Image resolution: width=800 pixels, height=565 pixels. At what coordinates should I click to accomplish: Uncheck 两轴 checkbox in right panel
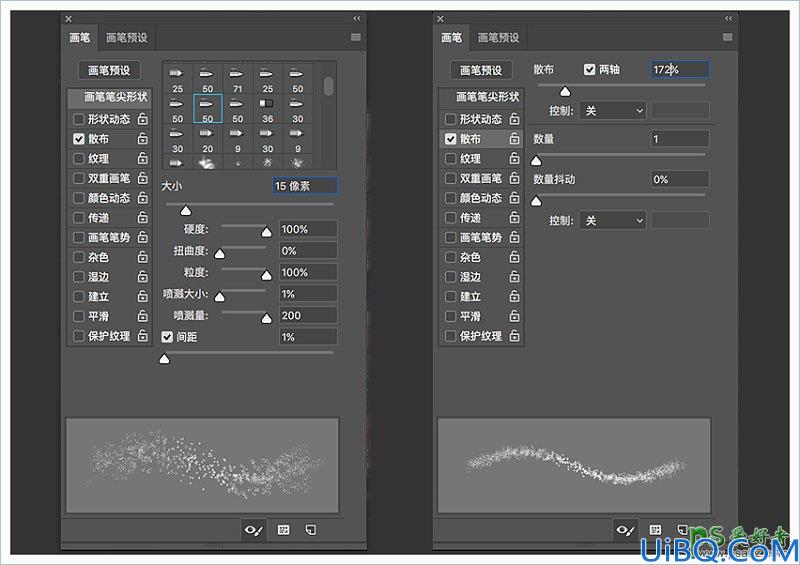click(589, 69)
